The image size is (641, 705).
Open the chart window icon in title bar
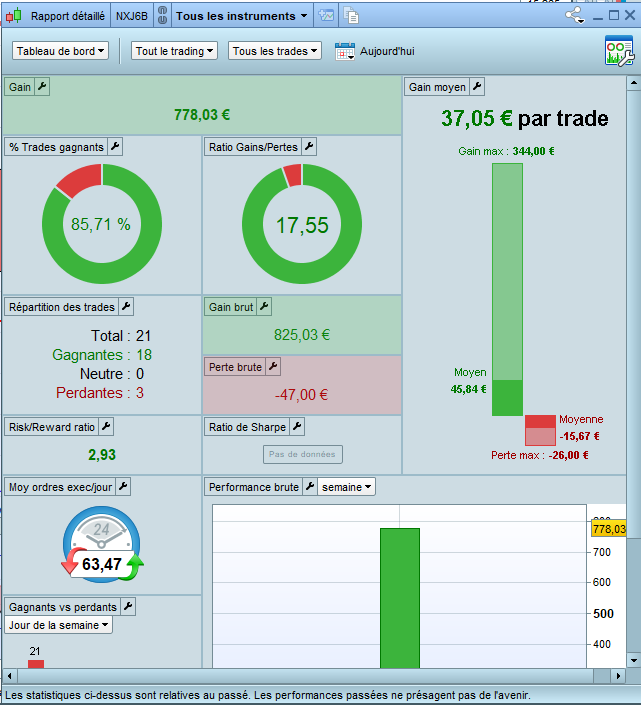click(x=326, y=15)
